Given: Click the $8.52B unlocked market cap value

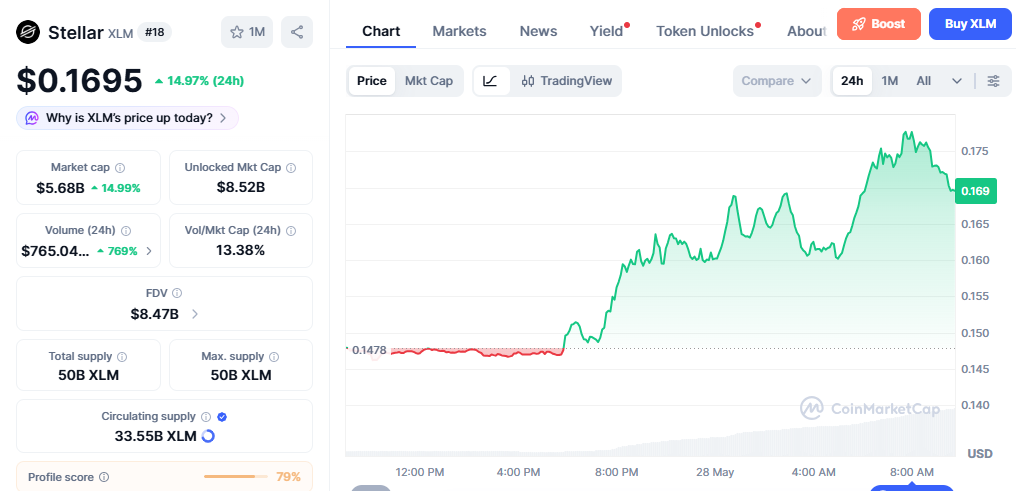Looking at the screenshot, I should (241, 188).
